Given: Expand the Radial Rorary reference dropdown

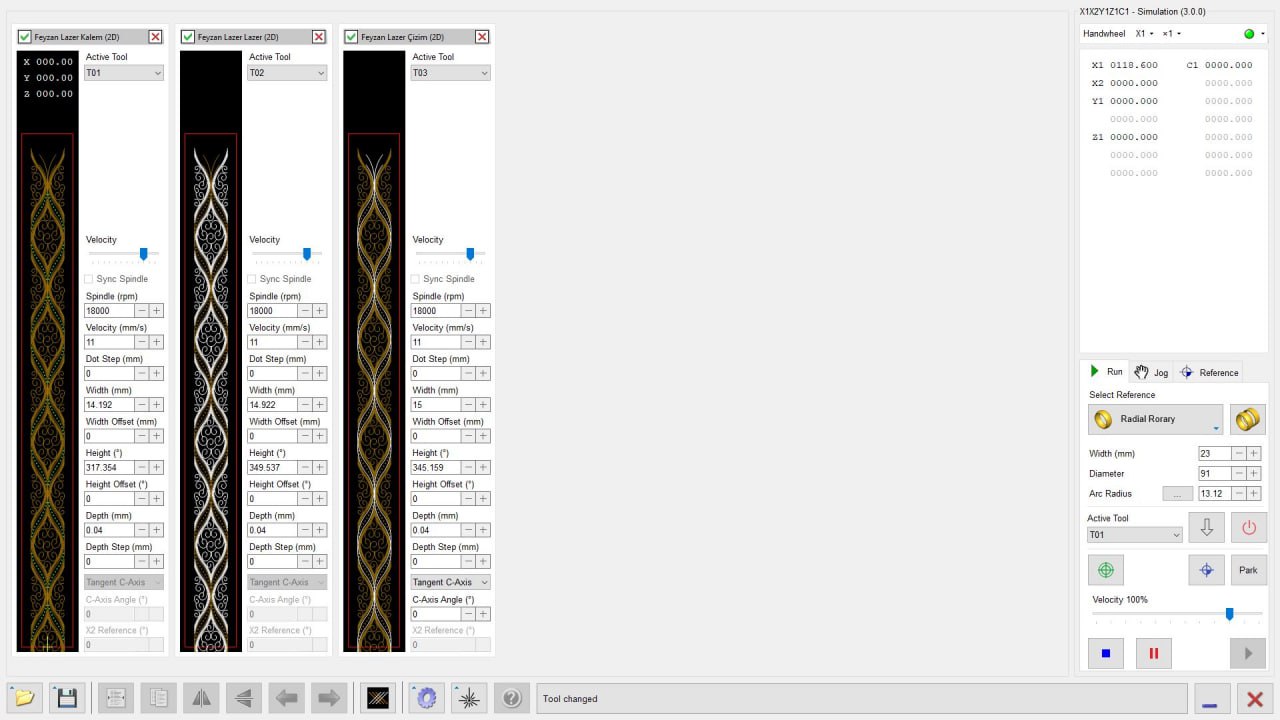Looking at the screenshot, I should pos(1155,419).
